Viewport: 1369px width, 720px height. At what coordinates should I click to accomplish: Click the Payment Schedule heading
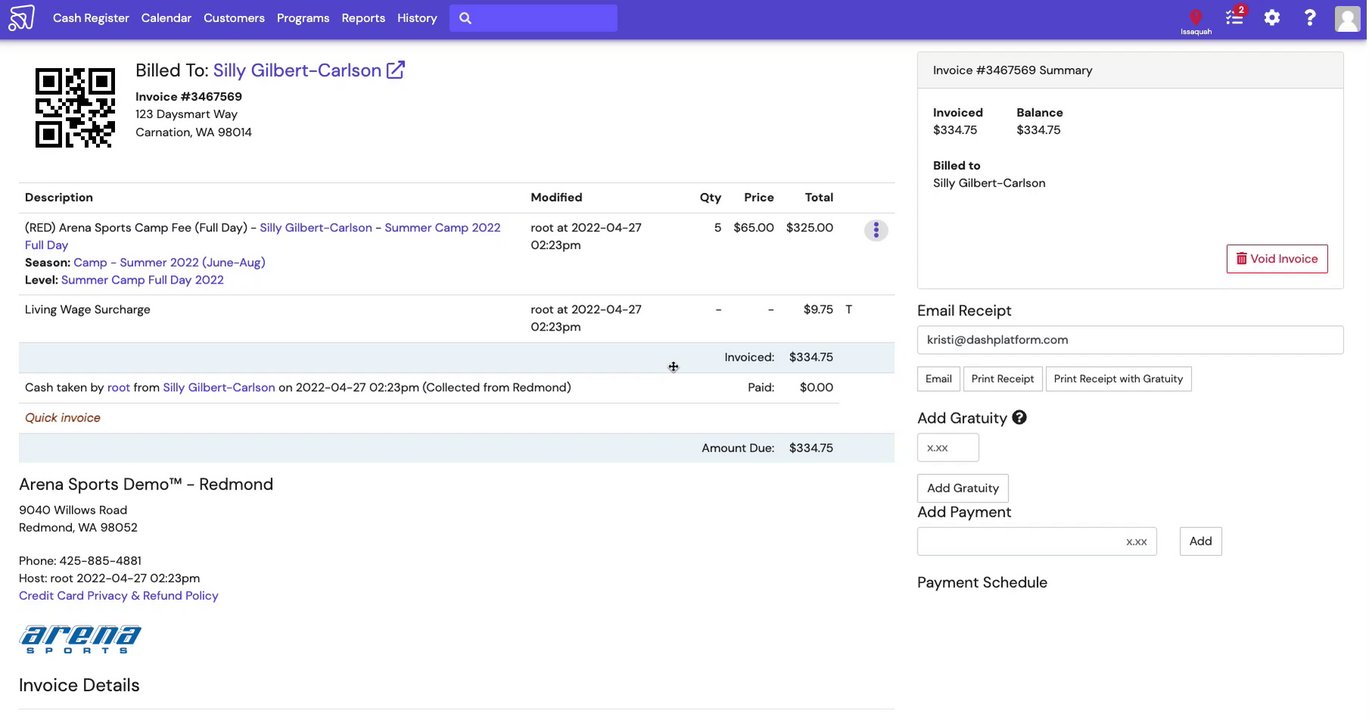click(982, 583)
